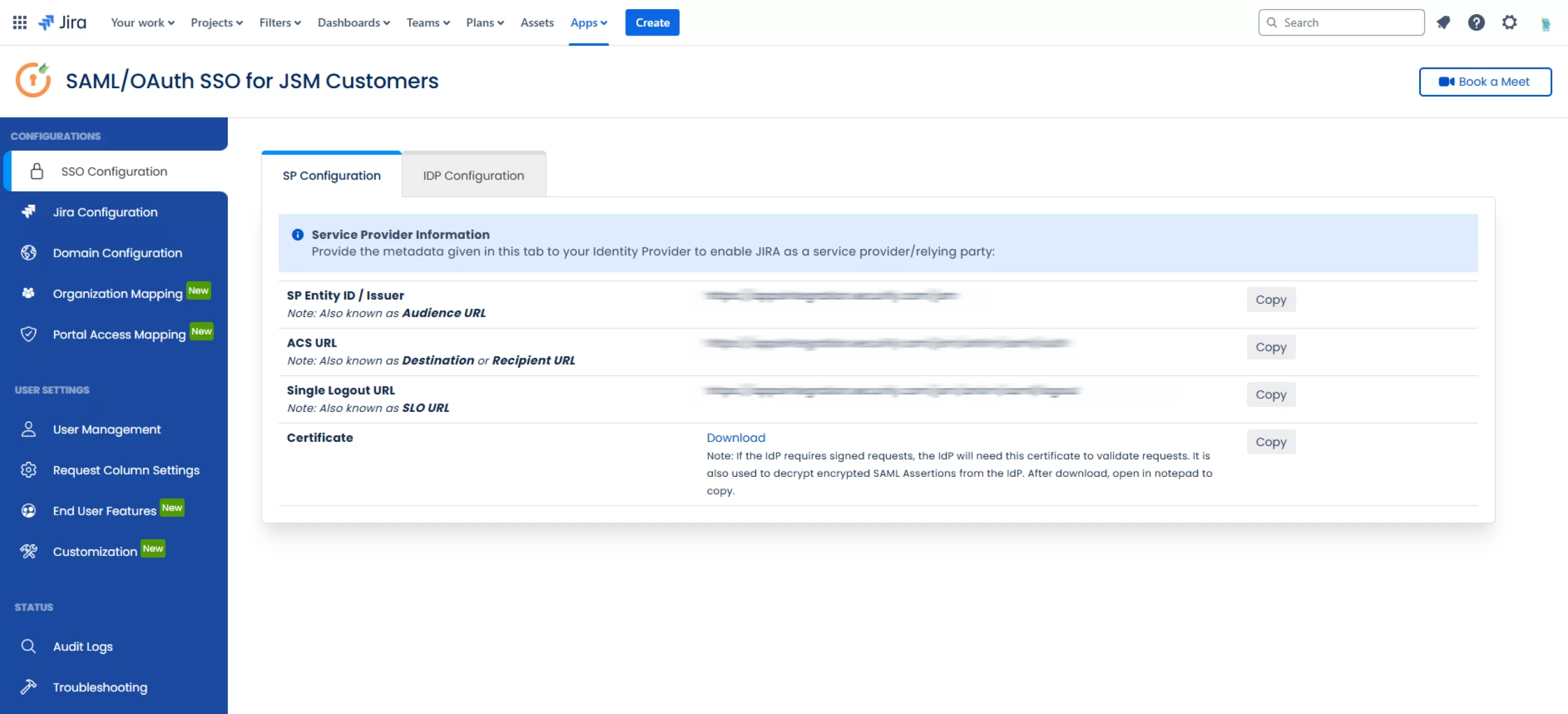Expand the Plans dropdown
Viewport: 1568px width, 714px height.
pos(485,23)
